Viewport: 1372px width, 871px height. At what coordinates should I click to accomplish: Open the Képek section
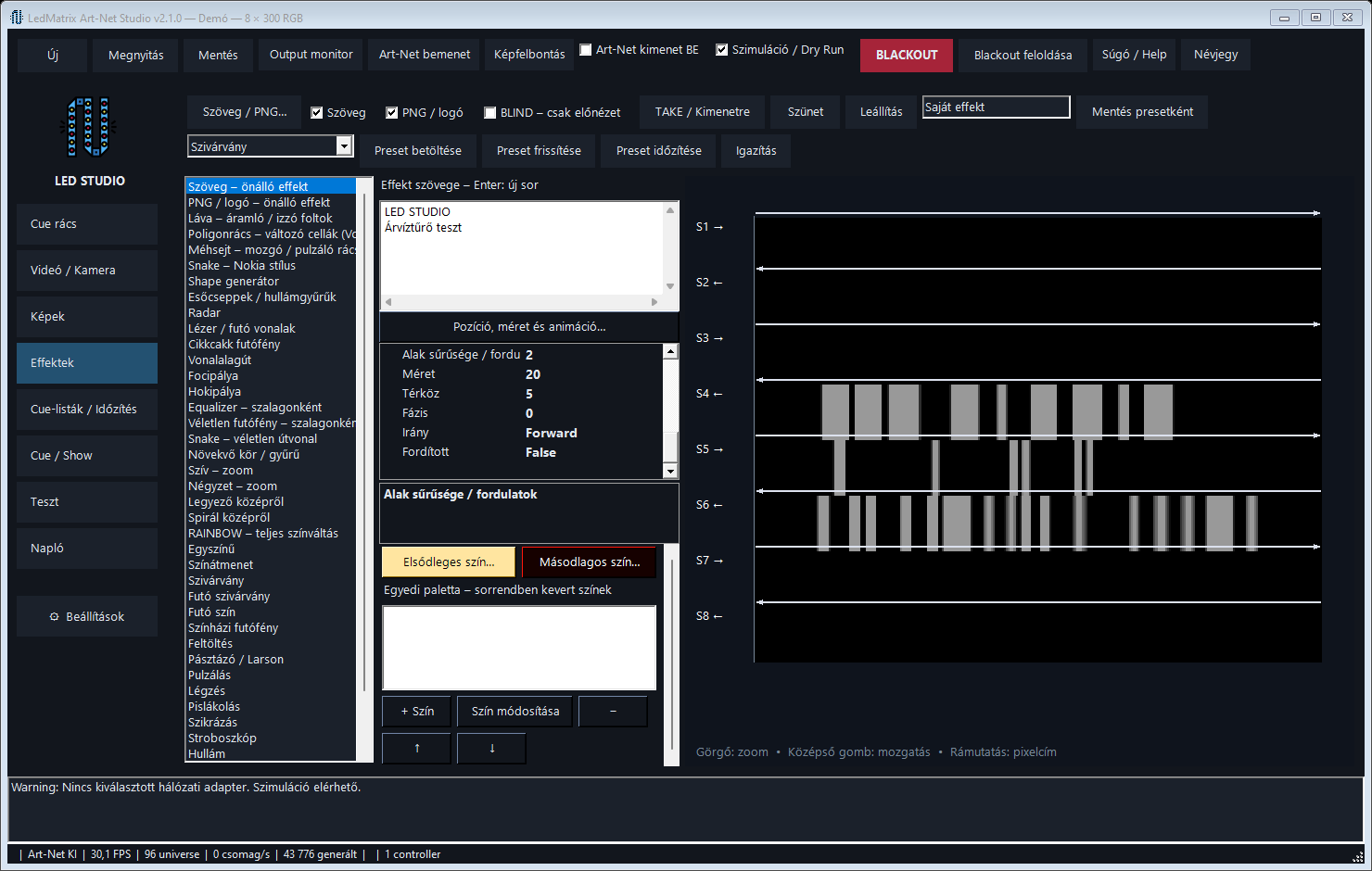87,317
